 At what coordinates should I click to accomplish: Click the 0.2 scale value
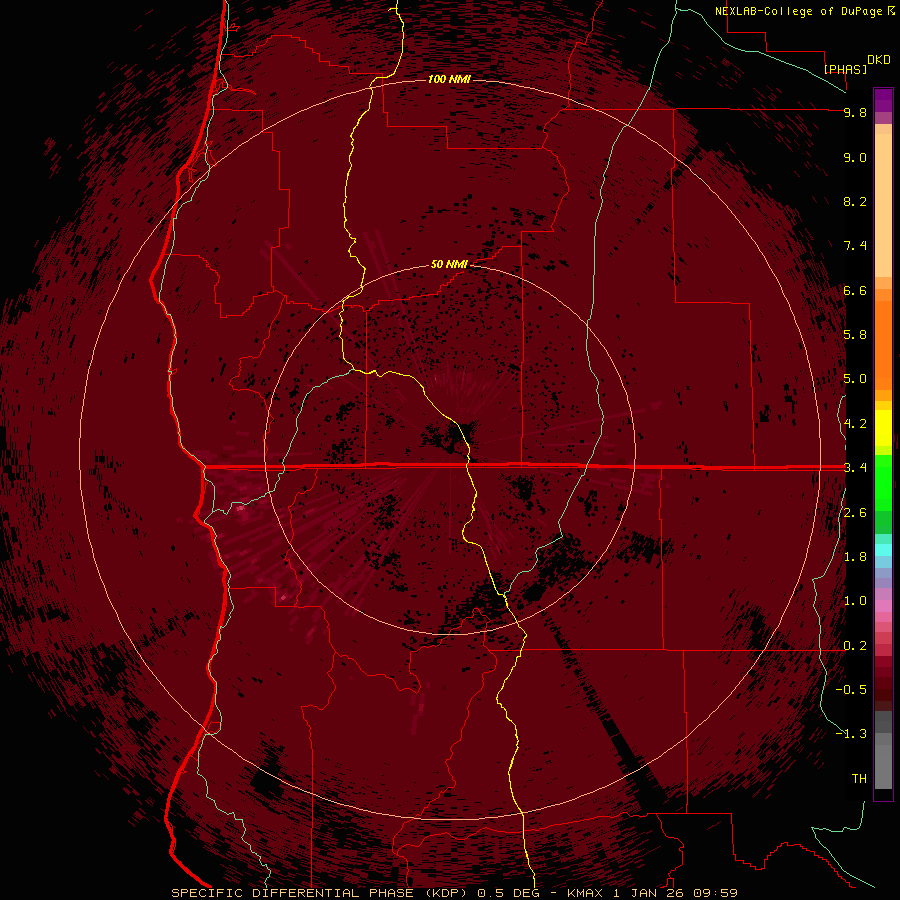click(x=855, y=646)
